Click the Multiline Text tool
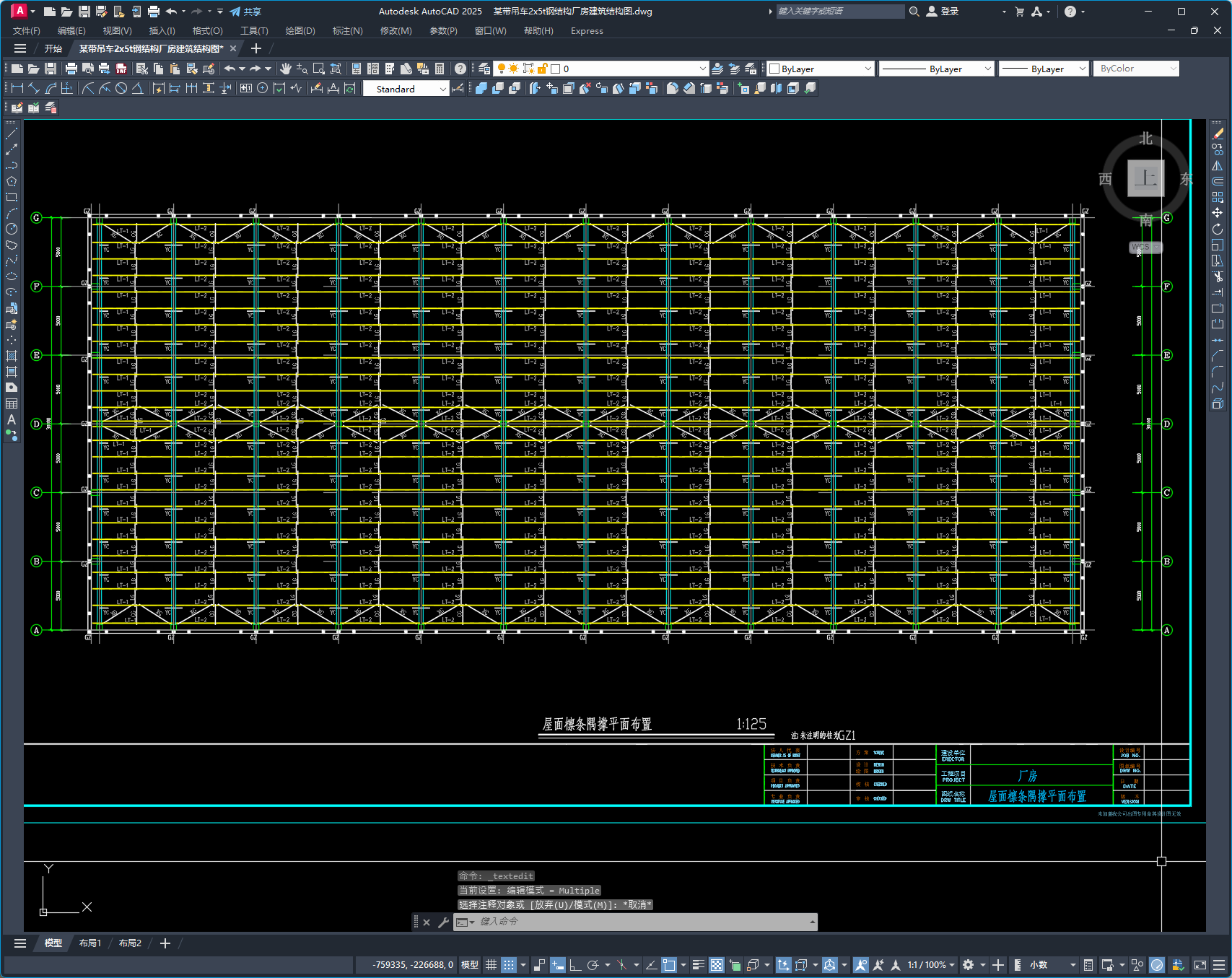 pos(12,419)
